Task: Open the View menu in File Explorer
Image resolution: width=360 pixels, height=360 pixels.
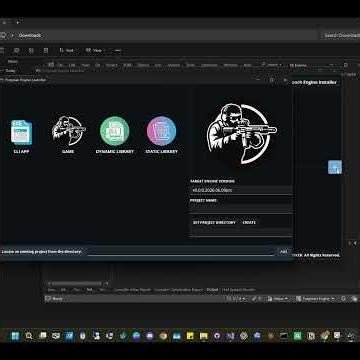Action: point(94,50)
